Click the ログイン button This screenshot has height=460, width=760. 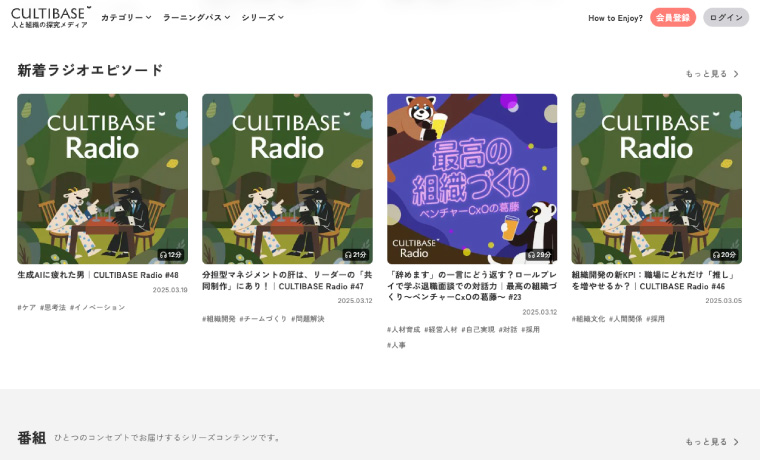726,17
